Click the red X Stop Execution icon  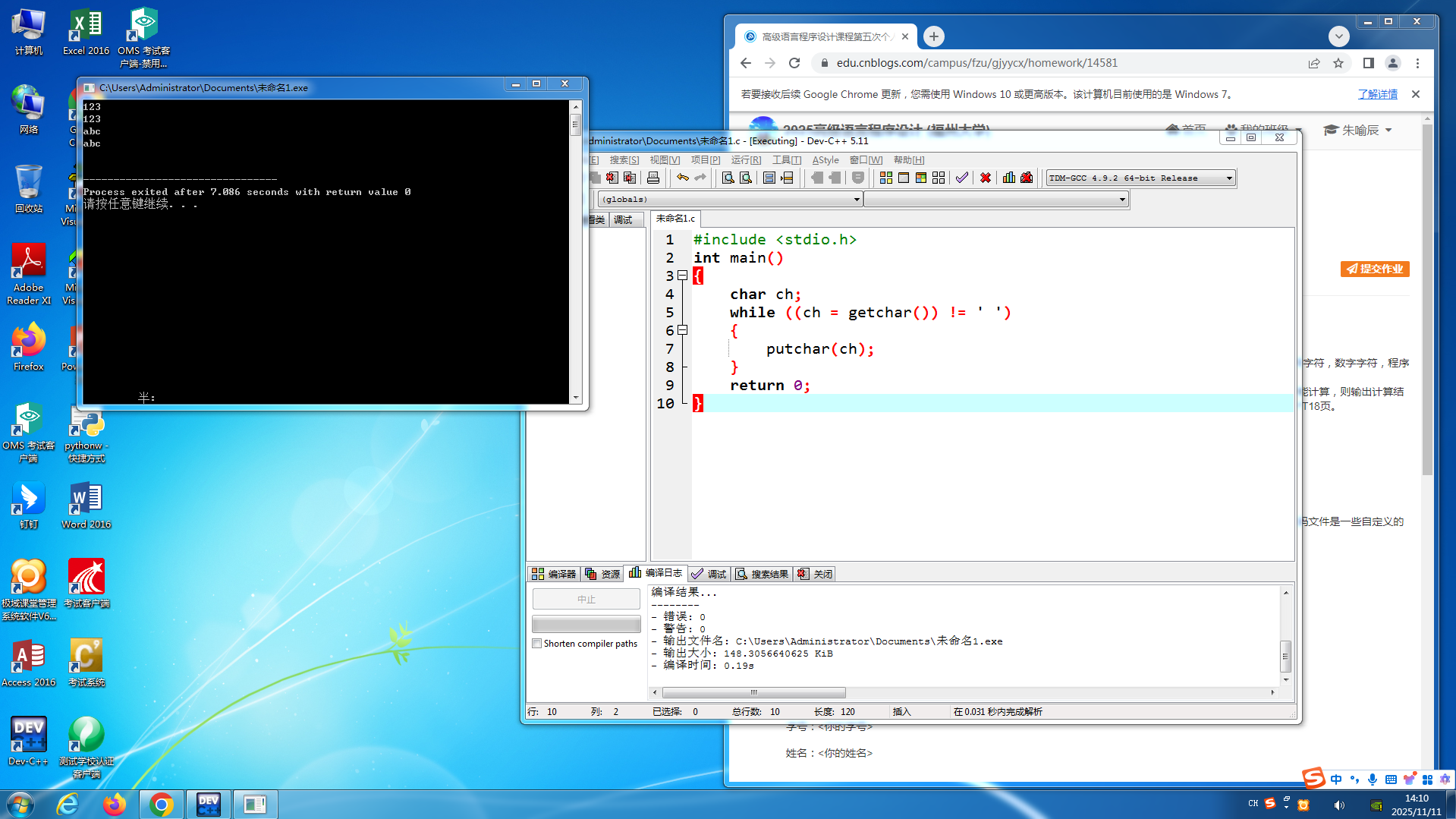tap(985, 178)
